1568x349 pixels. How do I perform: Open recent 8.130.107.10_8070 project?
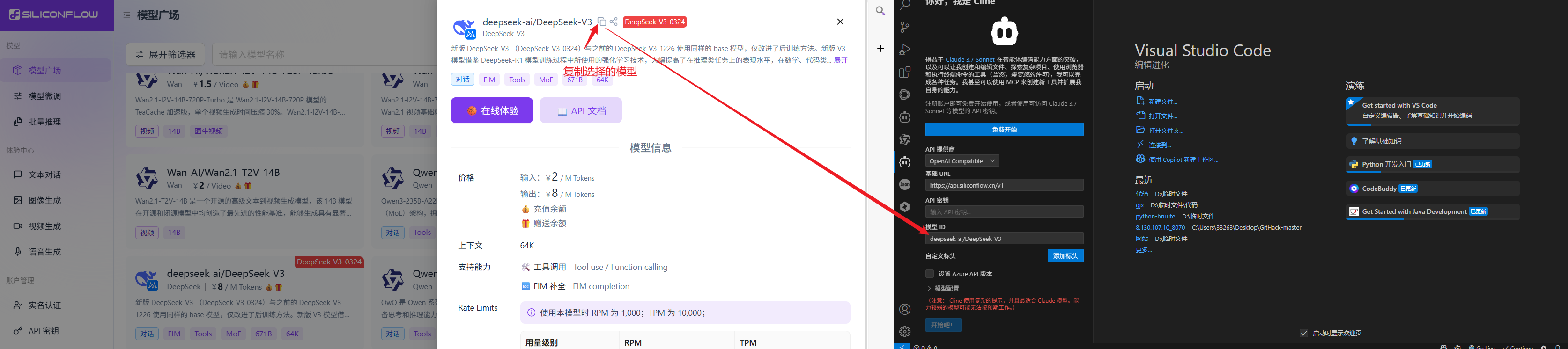coord(1160,227)
